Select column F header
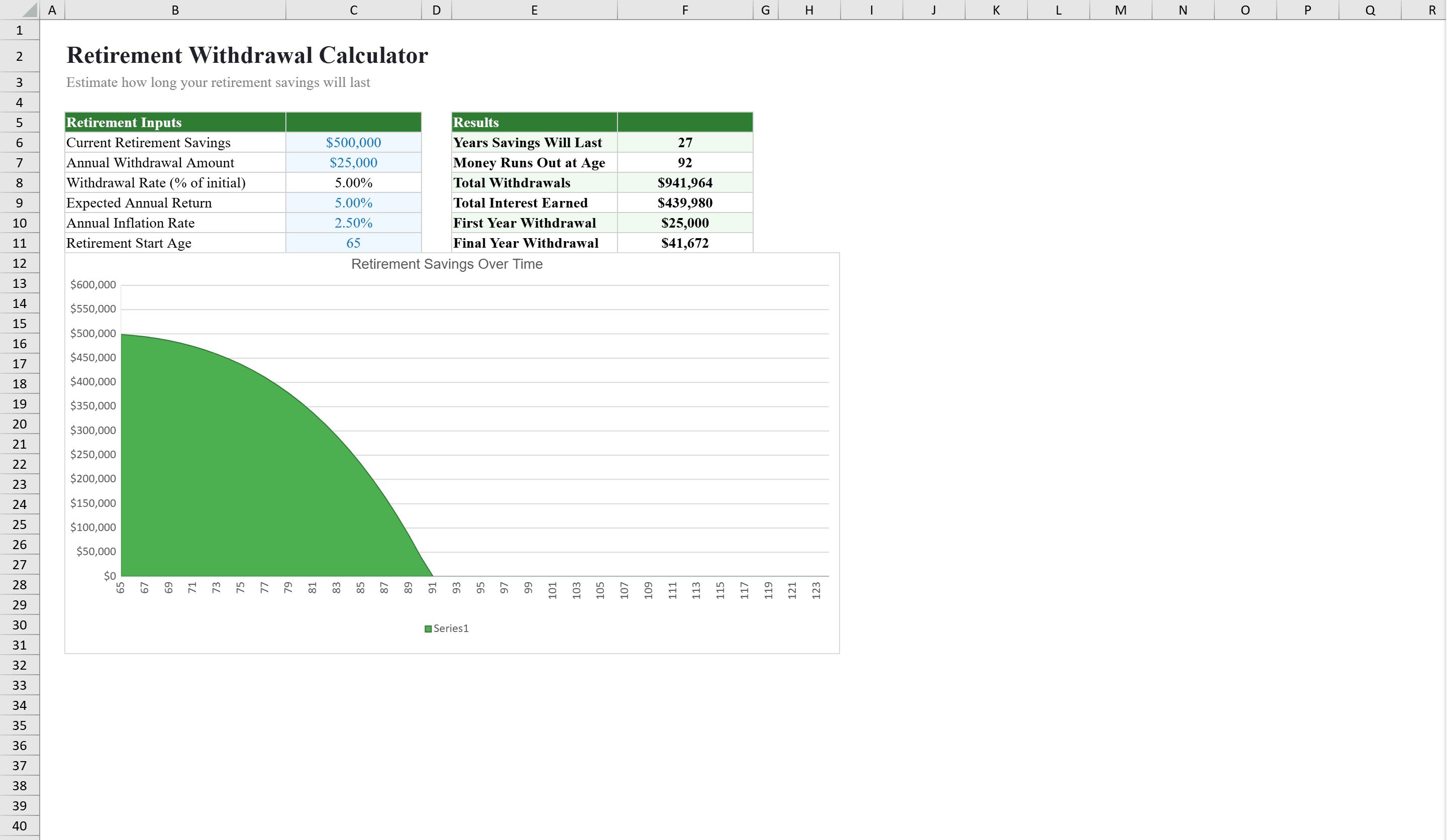Screen dimensions: 1447x840 (x=684, y=10)
